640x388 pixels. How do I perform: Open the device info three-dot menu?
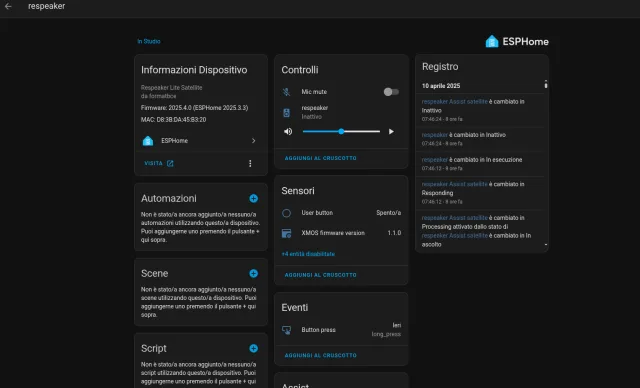(250, 163)
